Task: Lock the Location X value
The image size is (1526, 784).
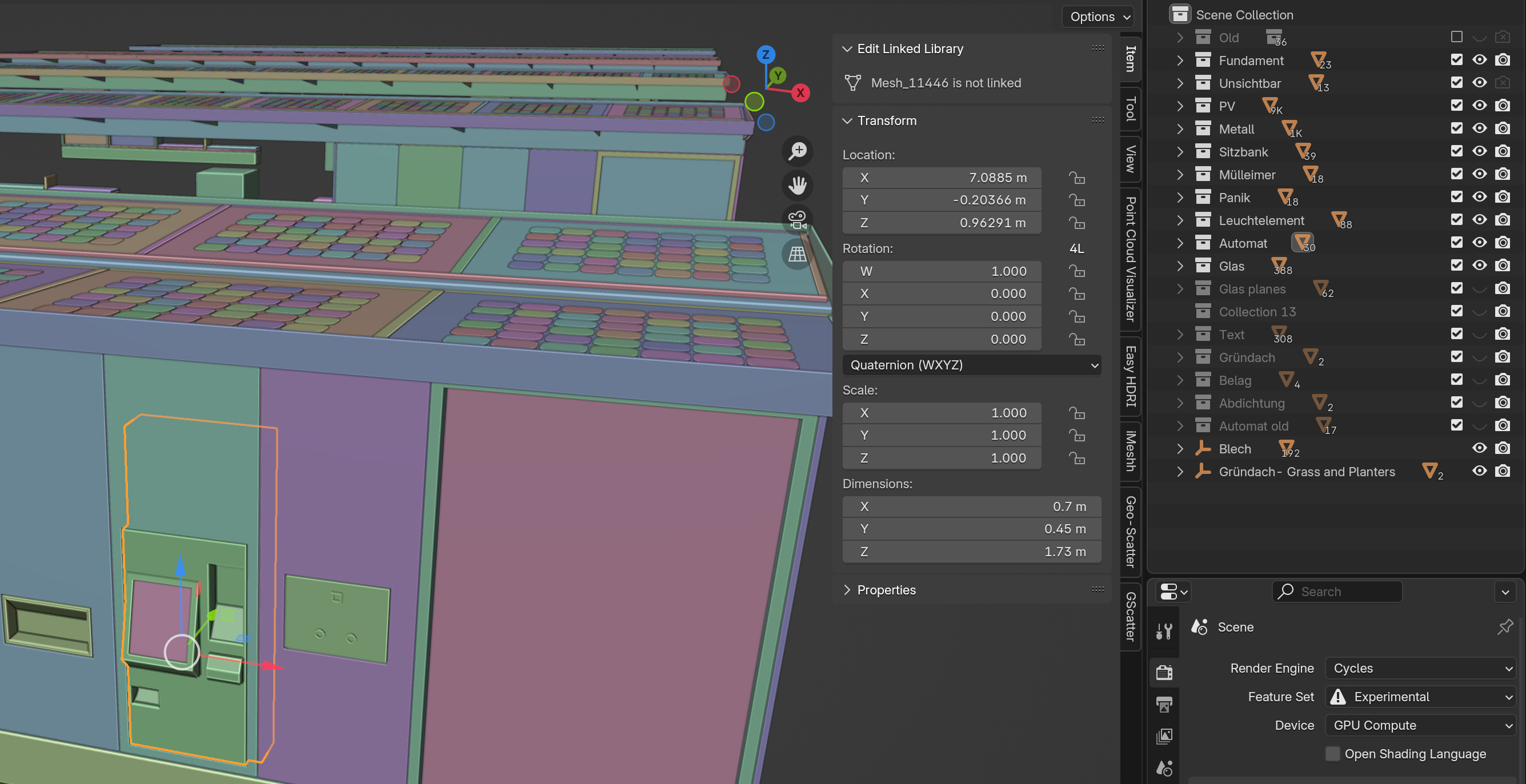Action: coord(1076,178)
